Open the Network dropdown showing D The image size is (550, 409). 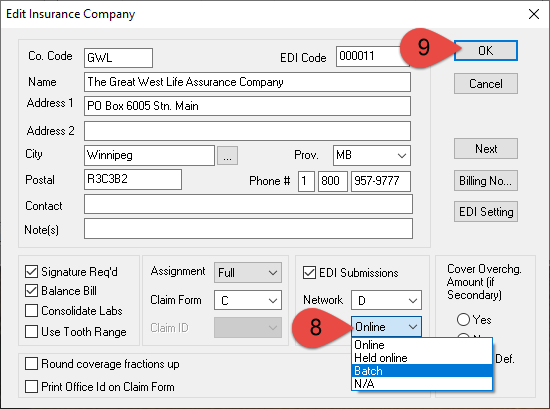[386, 300]
